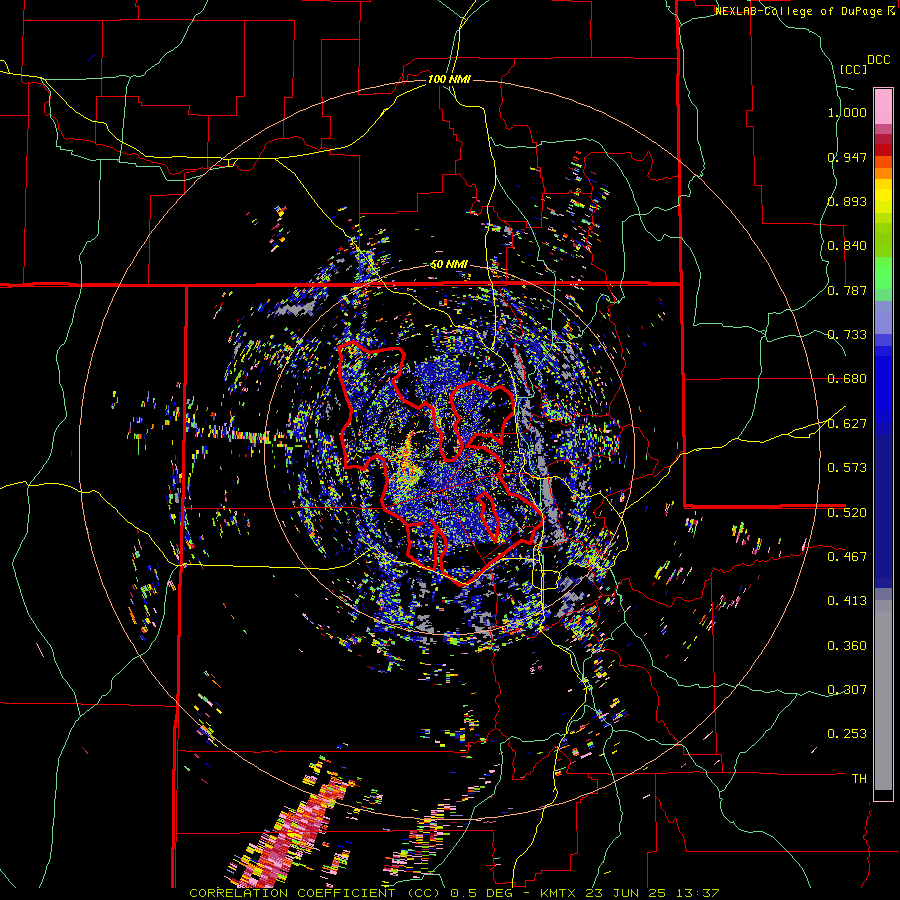900x900 pixels.
Task: Select the 0.467 legend value
Action: coord(847,557)
